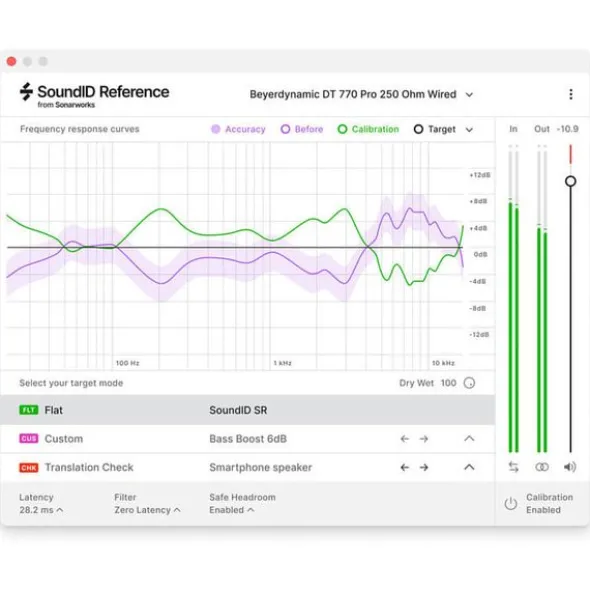
Task: Go to previous Custom preset
Action: tap(405, 439)
